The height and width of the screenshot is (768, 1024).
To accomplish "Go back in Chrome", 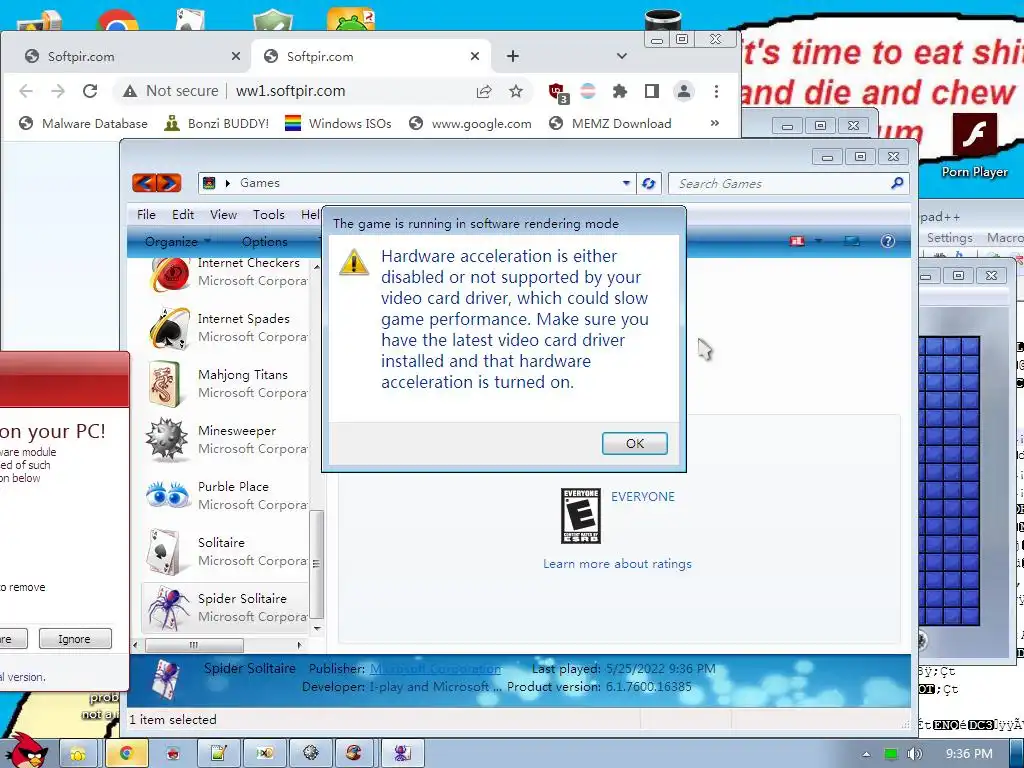I will pos(26,91).
